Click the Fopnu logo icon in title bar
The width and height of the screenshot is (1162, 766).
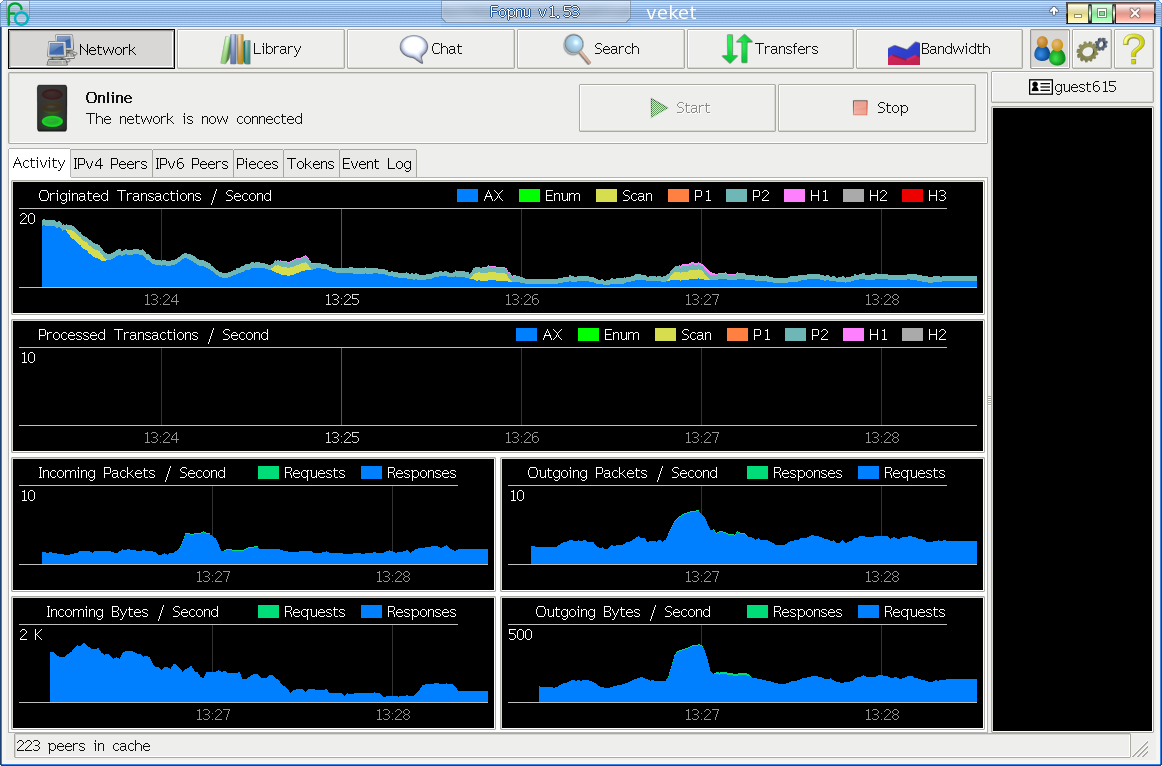tap(16, 13)
